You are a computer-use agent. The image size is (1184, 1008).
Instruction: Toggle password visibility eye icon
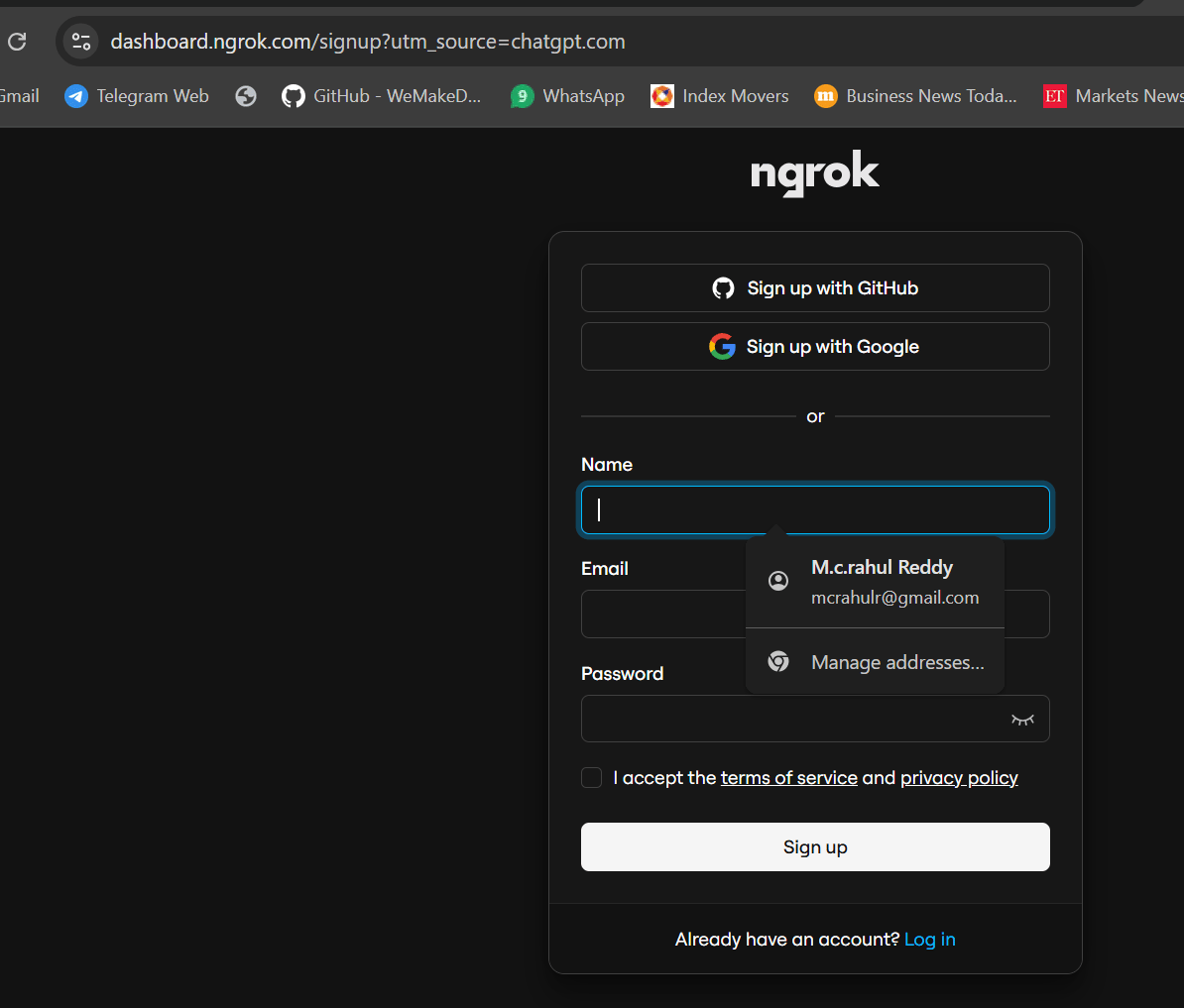[x=1022, y=719]
